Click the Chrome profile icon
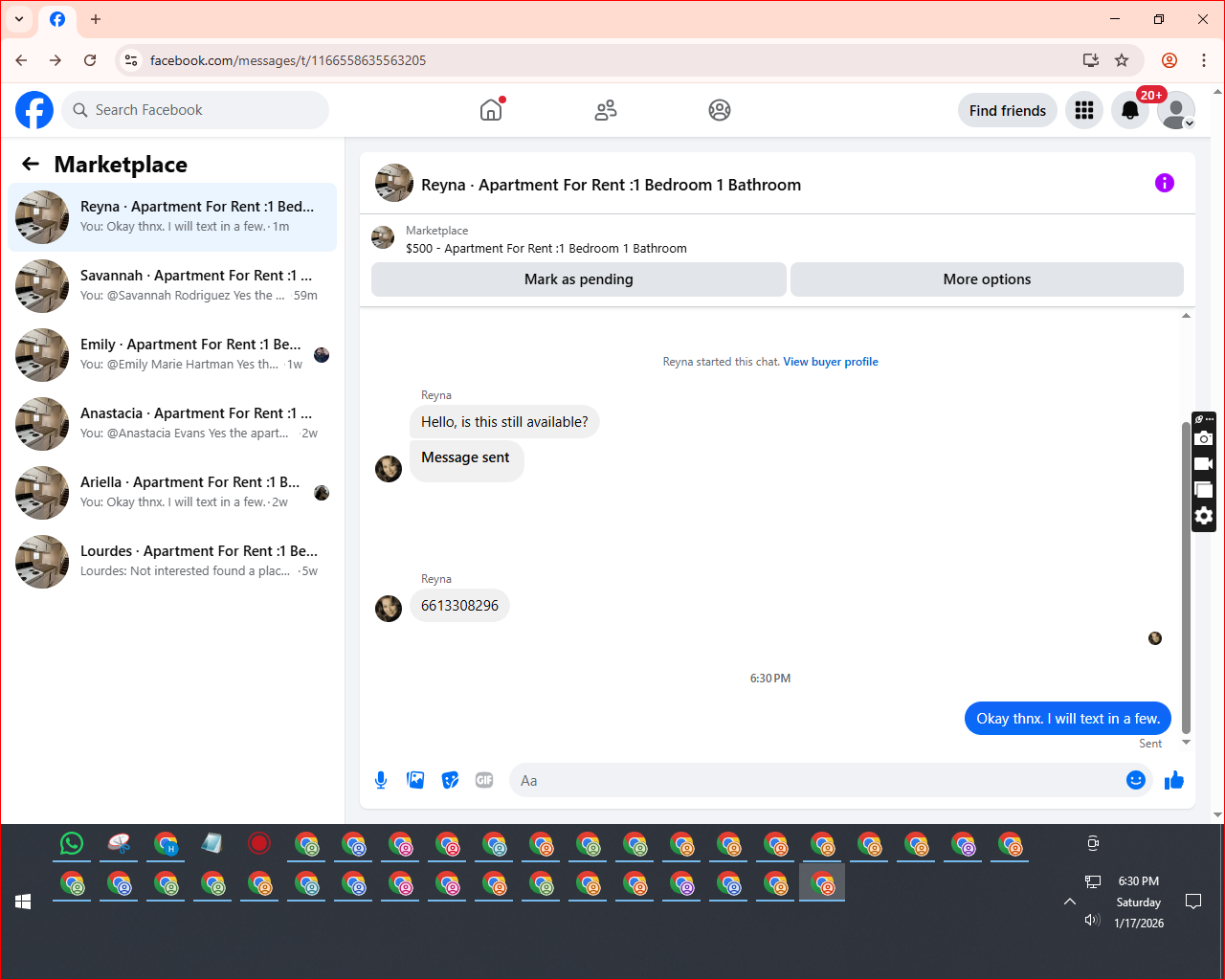This screenshot has height=980, width=1225. 1169,60
